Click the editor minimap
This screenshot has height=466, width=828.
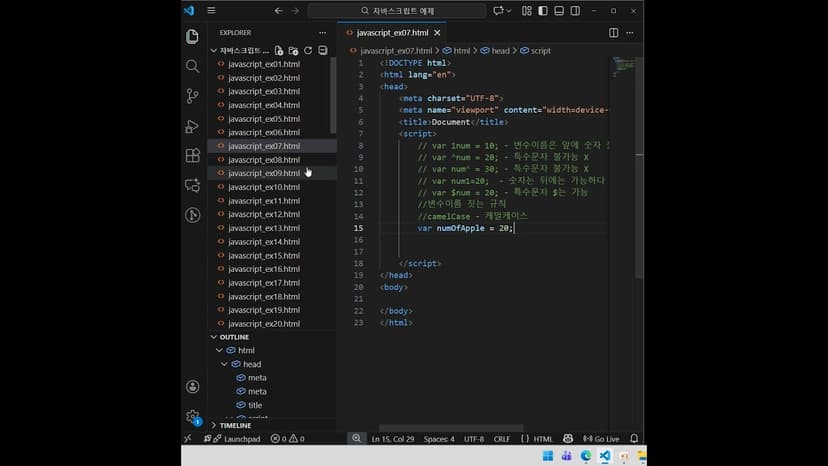click(625, 67)
